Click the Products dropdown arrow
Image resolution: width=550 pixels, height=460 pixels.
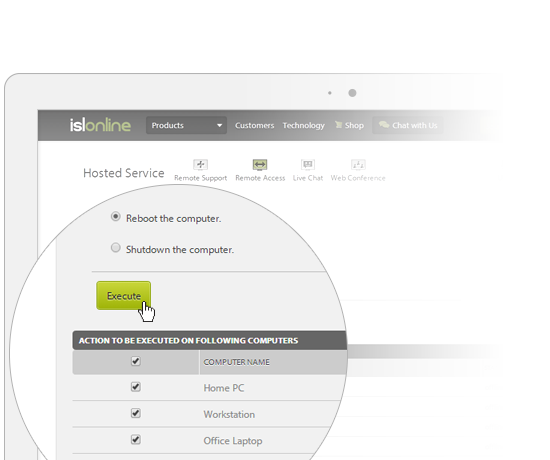tap(219, 126)
